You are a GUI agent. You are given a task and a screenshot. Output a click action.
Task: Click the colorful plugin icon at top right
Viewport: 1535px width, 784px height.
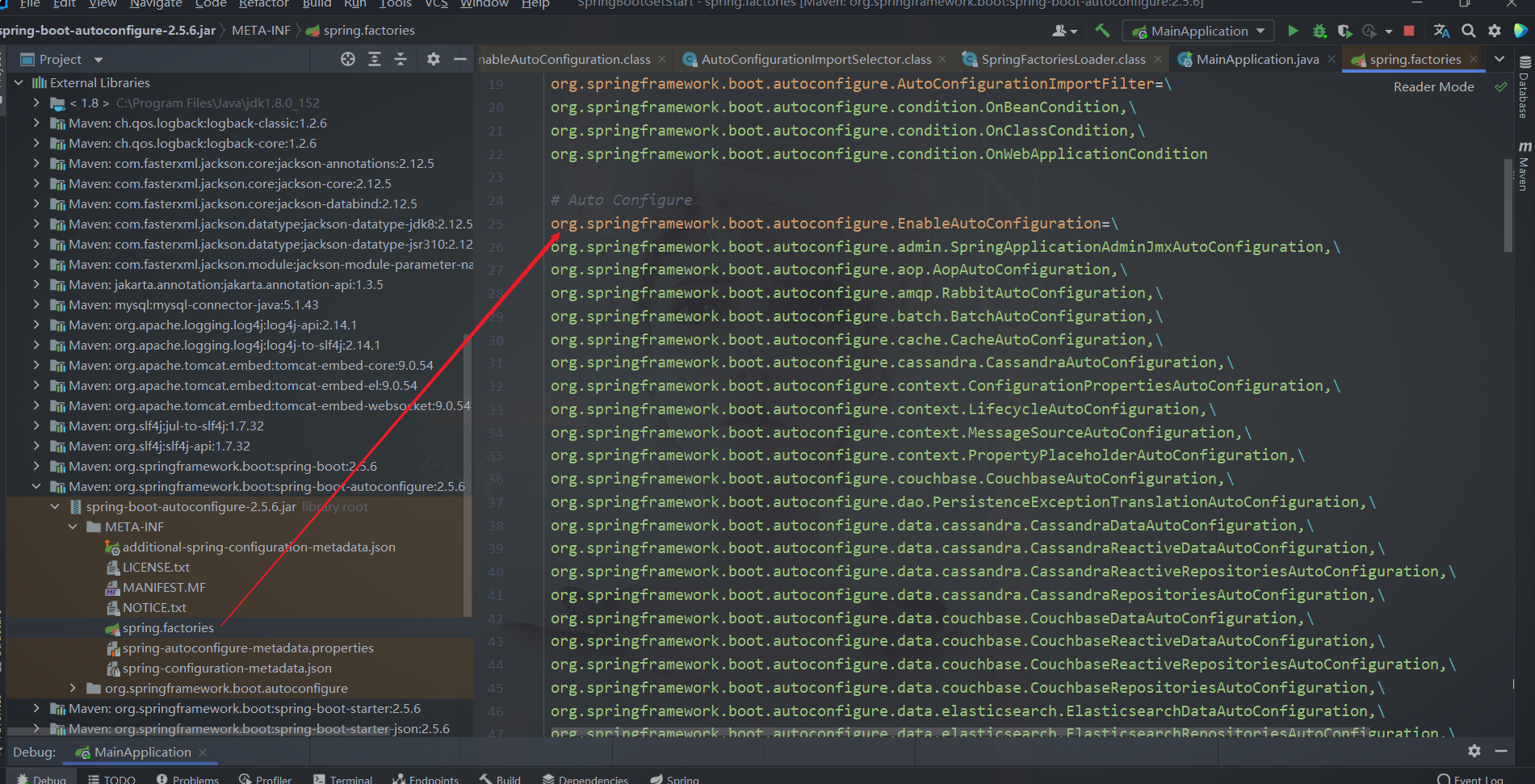point(1520,31)
